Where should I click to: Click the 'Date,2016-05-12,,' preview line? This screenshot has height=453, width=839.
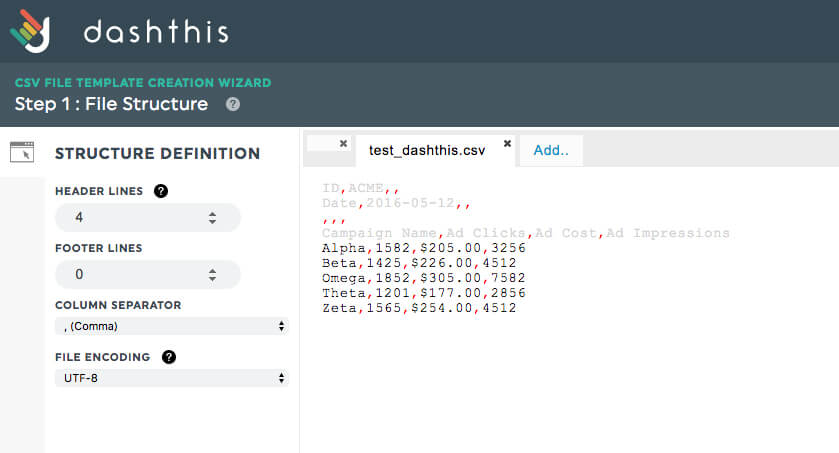pyautogui.click(x=396, y=203)
